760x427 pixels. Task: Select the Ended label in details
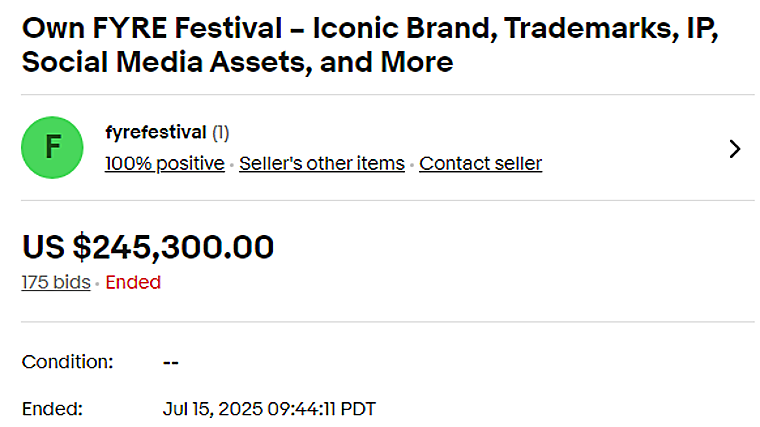pos(52,408)
